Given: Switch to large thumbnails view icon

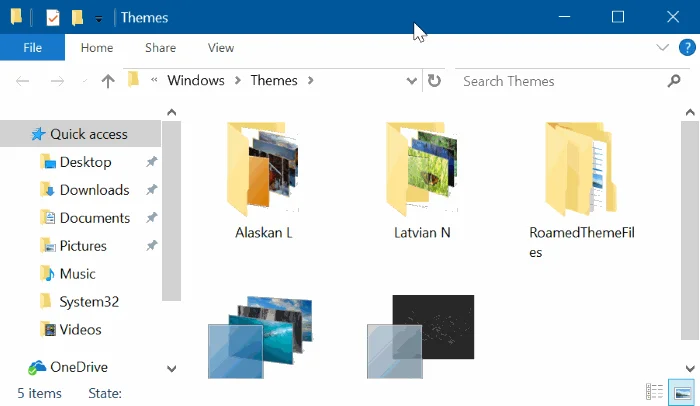Looking at the screenshot, I should (682, 392).
